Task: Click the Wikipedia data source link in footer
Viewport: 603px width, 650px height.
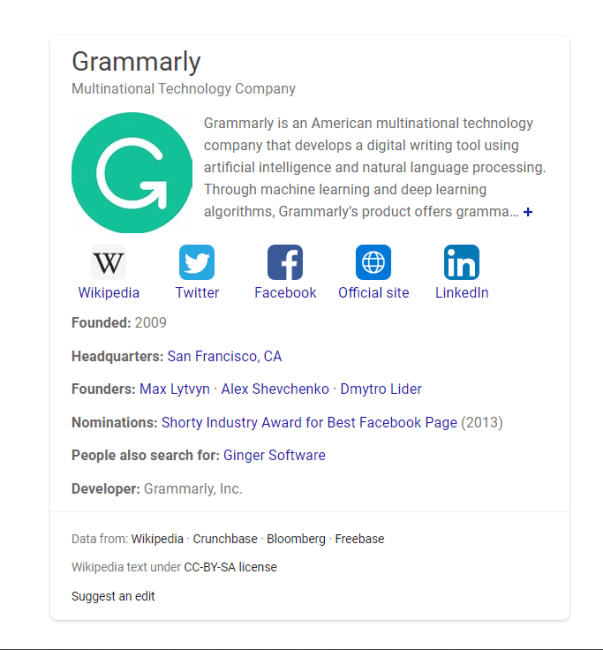Action: pyautogui.click(x=156, y=539)
